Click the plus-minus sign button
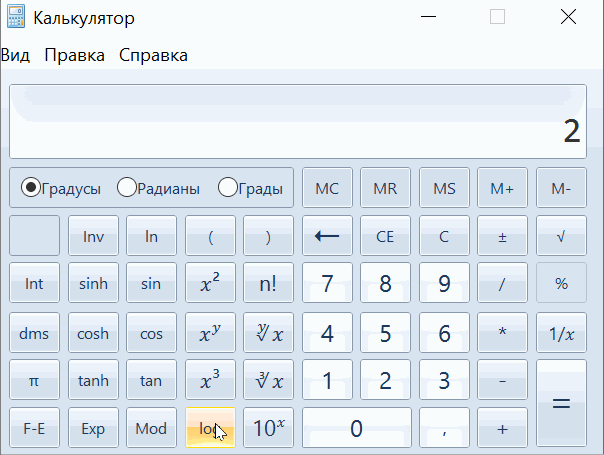 [x=502, y=236]
